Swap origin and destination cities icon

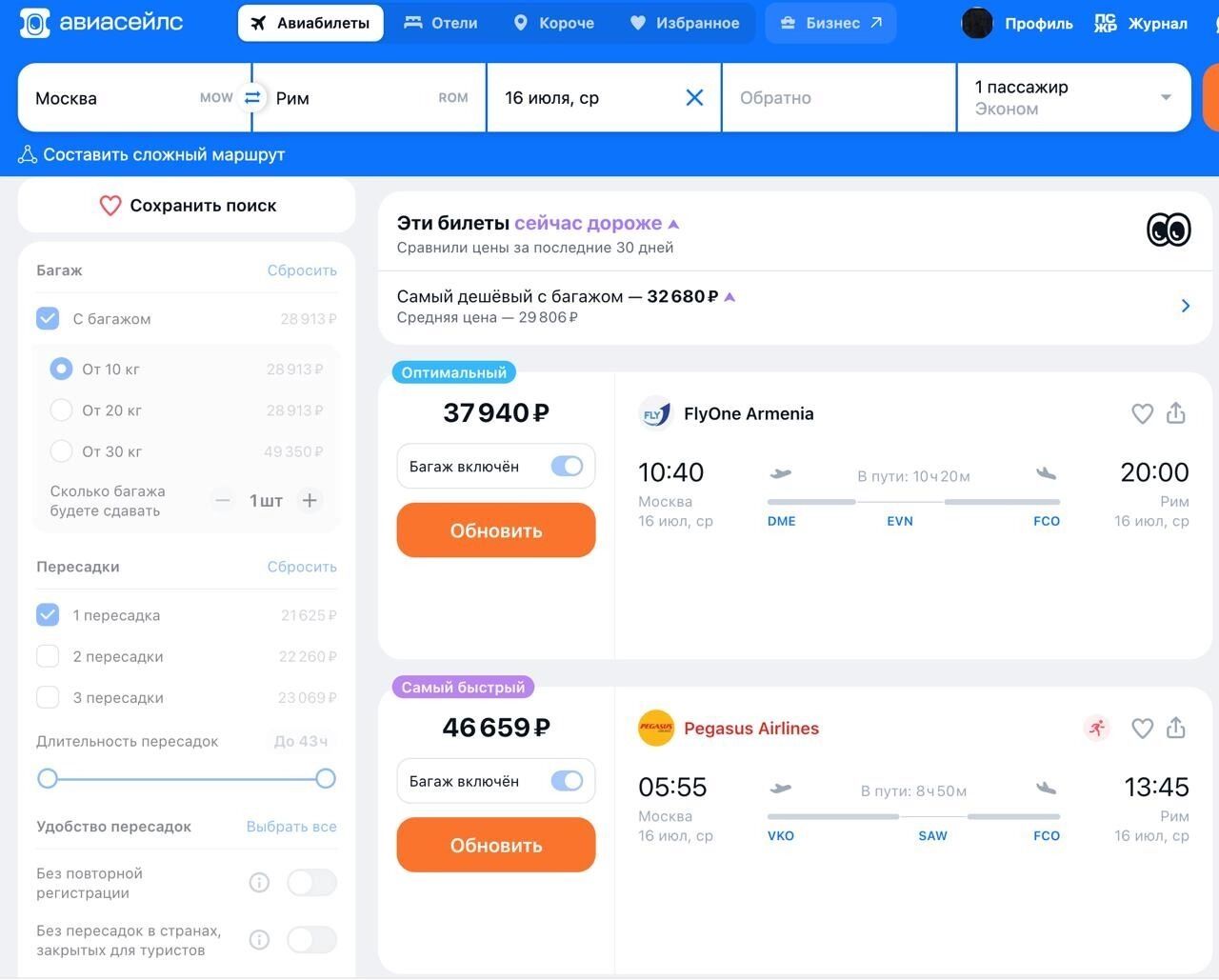[252, 97]
